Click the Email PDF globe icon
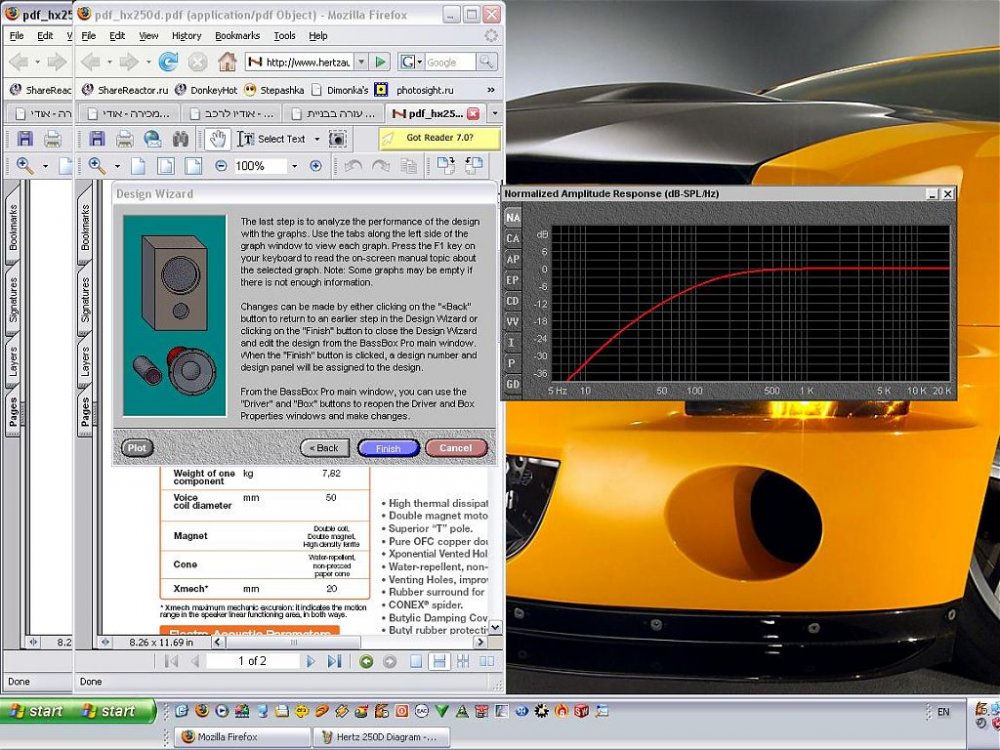Image resolution: width=1000 pixels, height=750 pixels. (152, 138)
